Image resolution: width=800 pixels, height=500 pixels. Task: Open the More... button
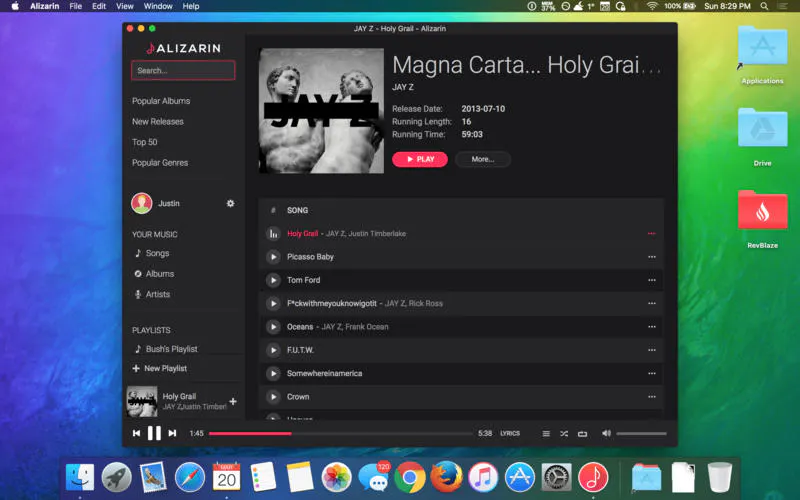[483, 159]
